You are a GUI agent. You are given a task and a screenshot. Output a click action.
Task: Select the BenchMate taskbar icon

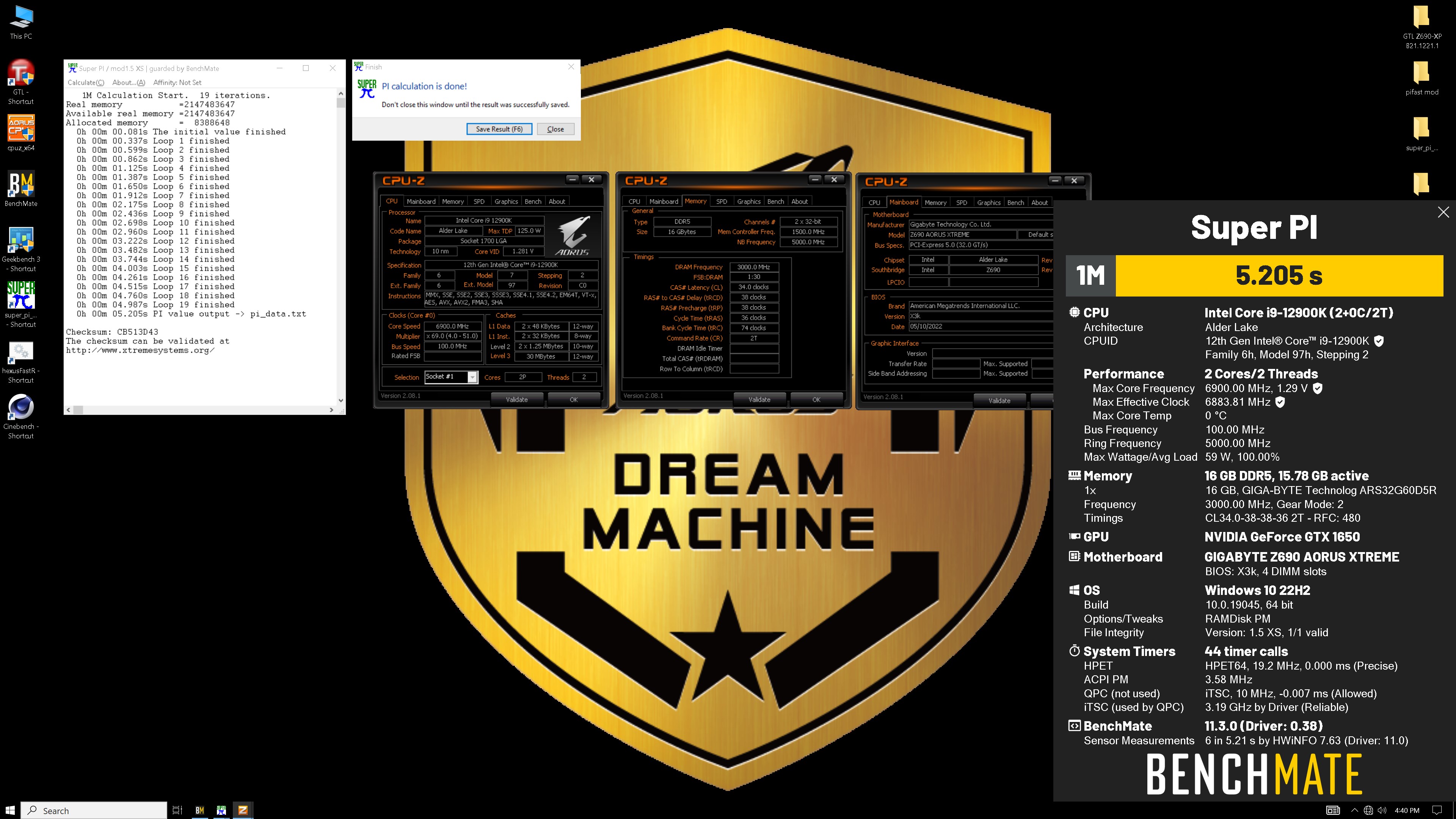tap(199, 810)
